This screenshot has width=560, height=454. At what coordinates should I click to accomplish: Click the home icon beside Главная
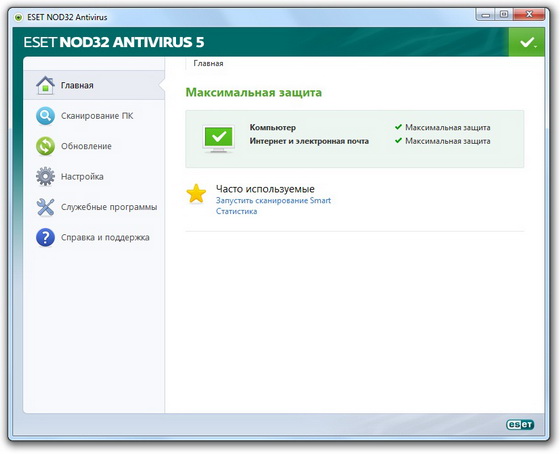45,85
